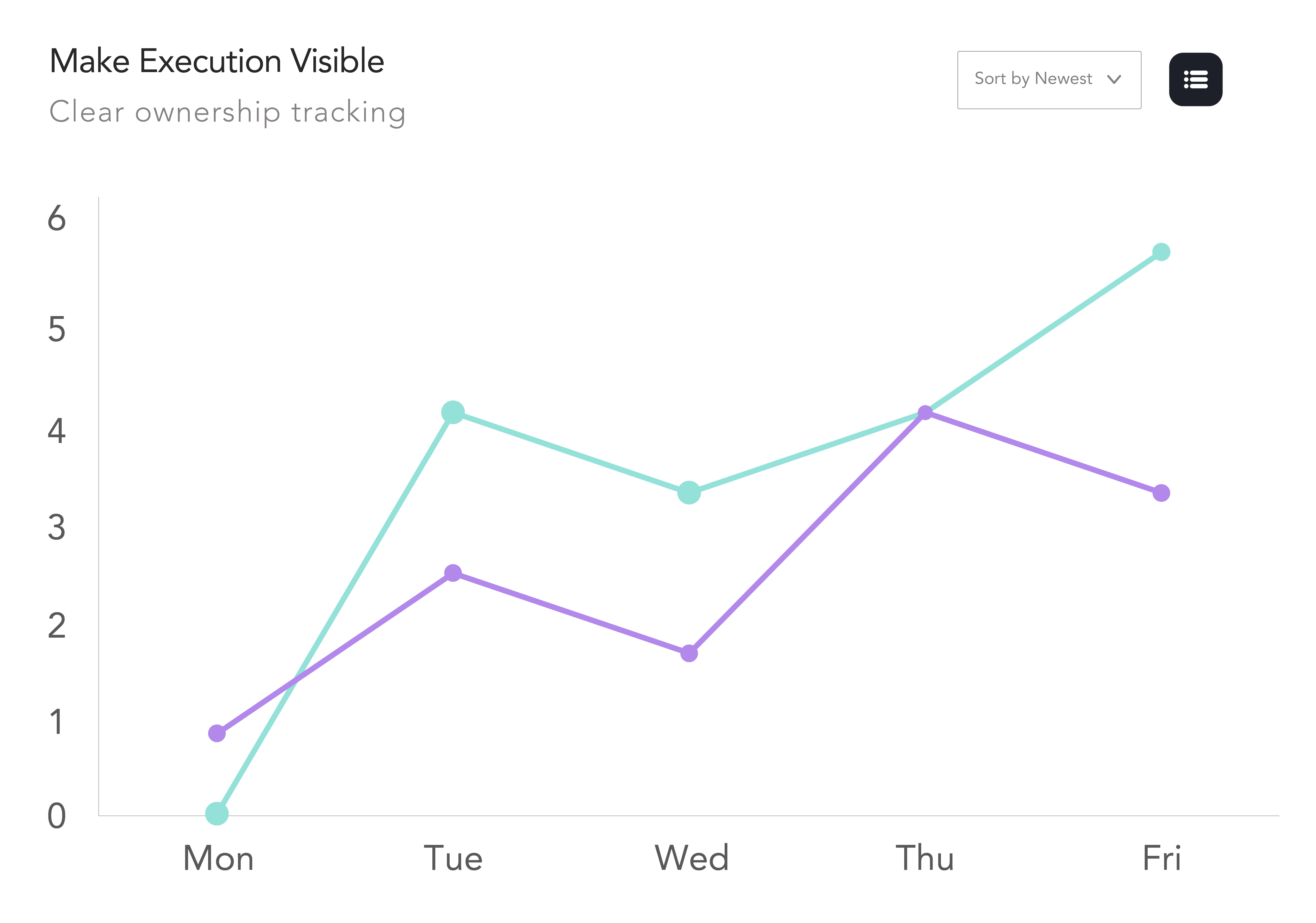Select the purple Wednesday data point
The width and height of the screenshot is (1316, 923).
689,653
